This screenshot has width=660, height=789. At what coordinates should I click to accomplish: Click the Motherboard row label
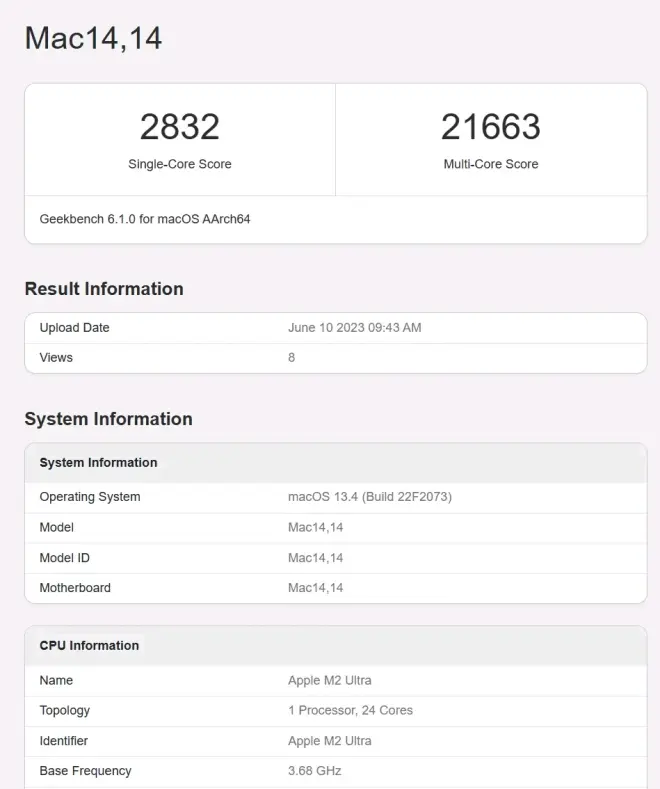[75, 588]
